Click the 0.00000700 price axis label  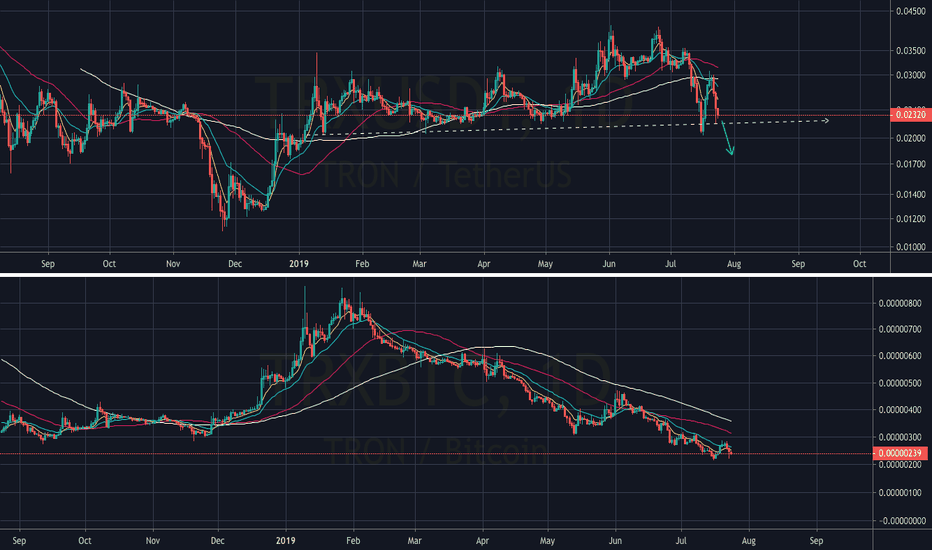pos(900,329)
